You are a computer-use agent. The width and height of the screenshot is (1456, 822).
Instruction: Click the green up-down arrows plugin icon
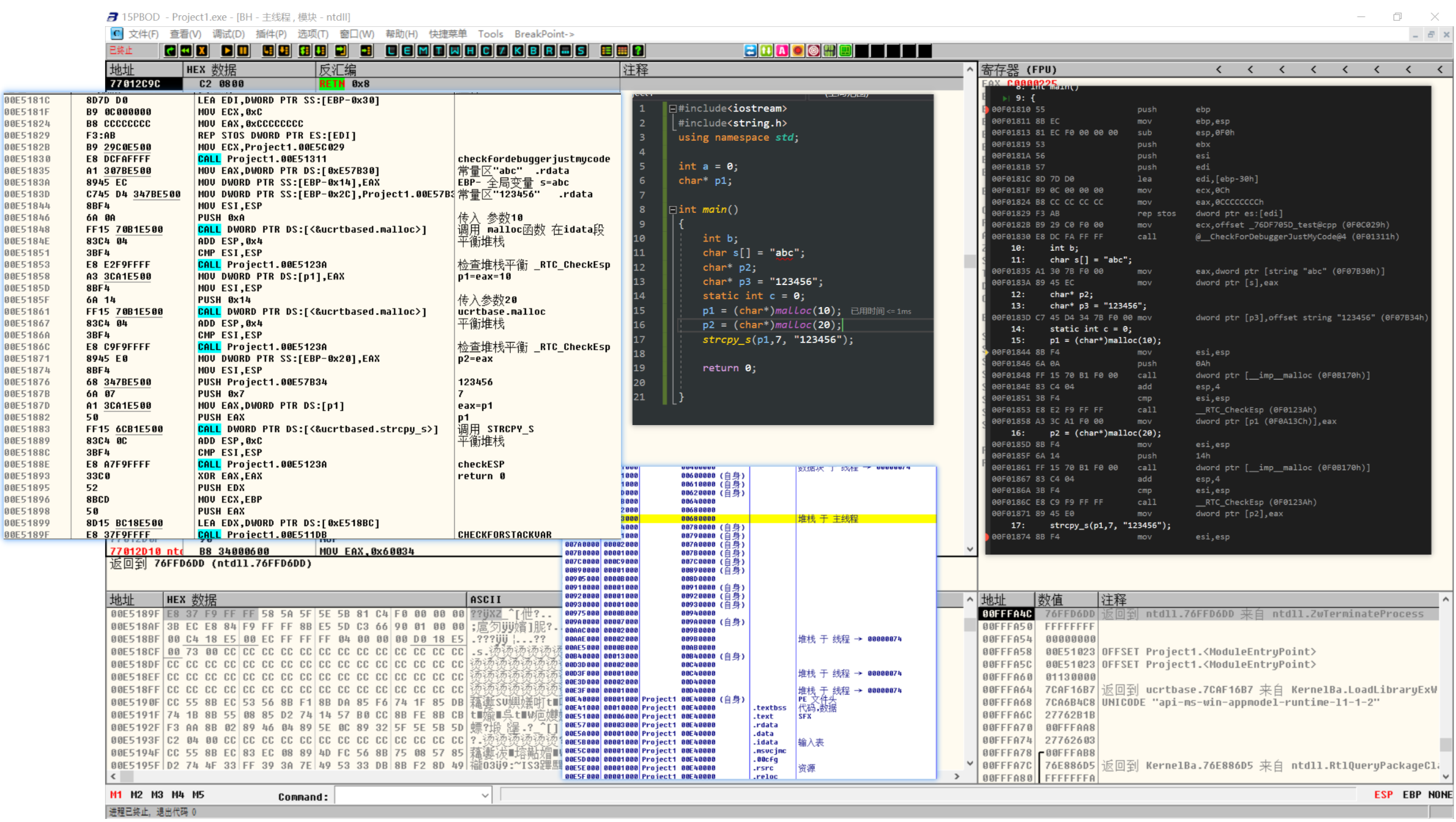pos(767,51)
